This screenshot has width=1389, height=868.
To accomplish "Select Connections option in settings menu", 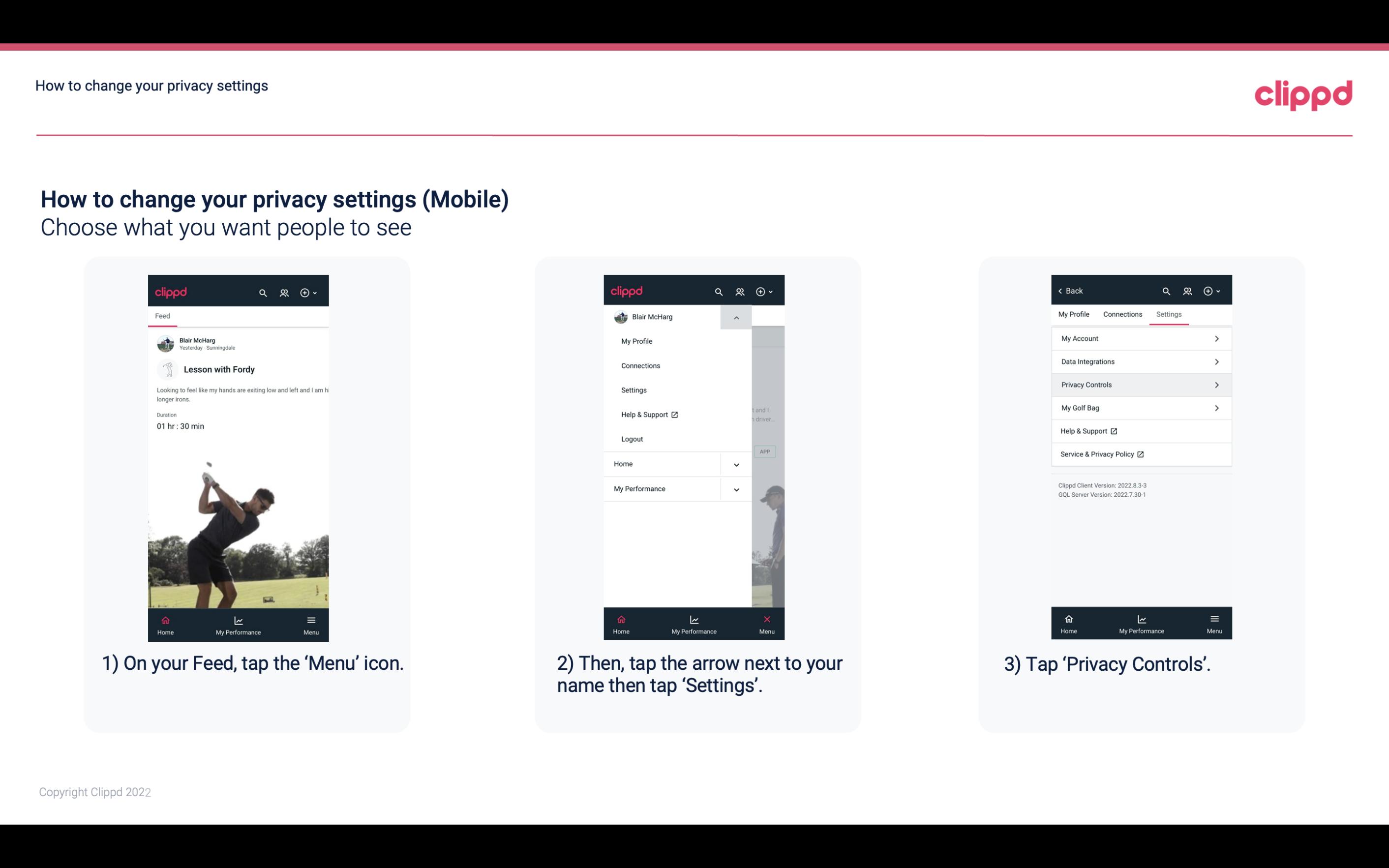I will (x=640, y=366).
